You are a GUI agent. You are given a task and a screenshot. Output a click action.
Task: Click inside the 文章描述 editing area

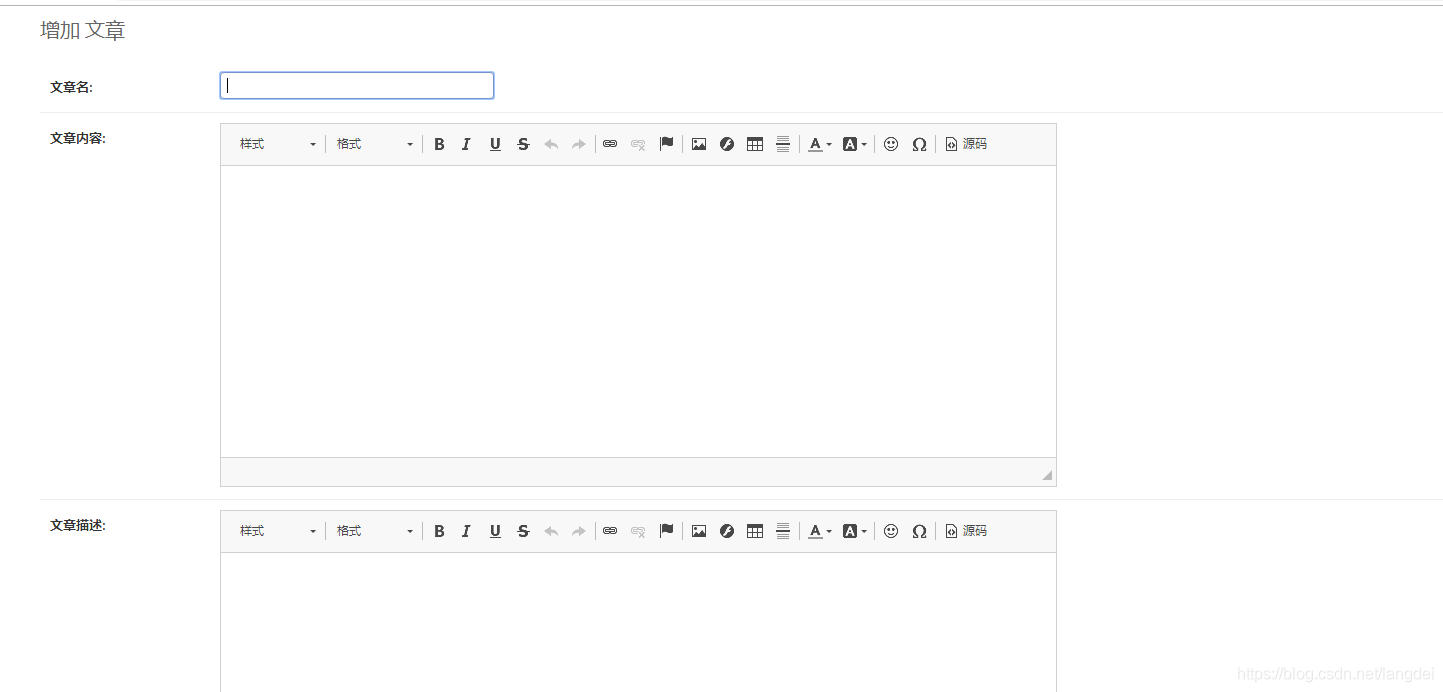click(638, 622)
